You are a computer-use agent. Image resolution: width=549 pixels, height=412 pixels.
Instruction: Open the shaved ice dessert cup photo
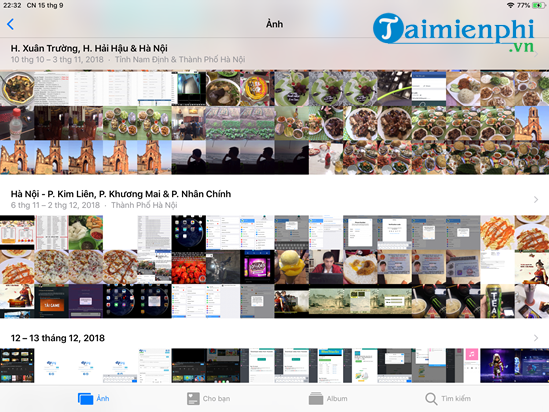291,267
